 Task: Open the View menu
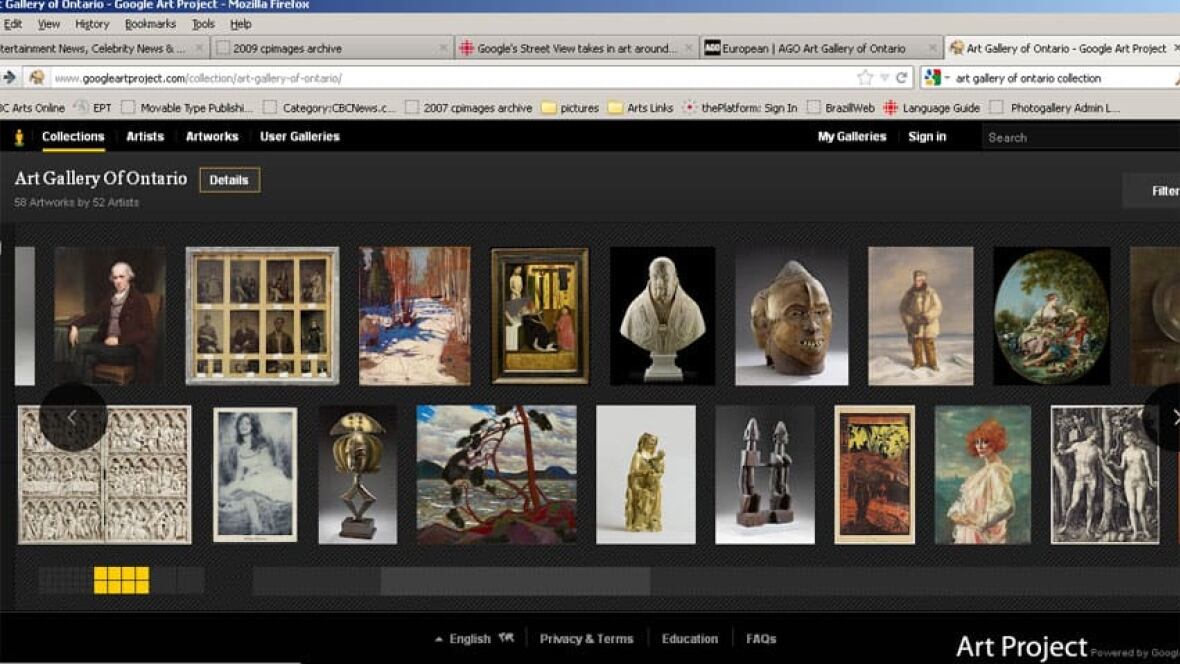click(49, 24)
